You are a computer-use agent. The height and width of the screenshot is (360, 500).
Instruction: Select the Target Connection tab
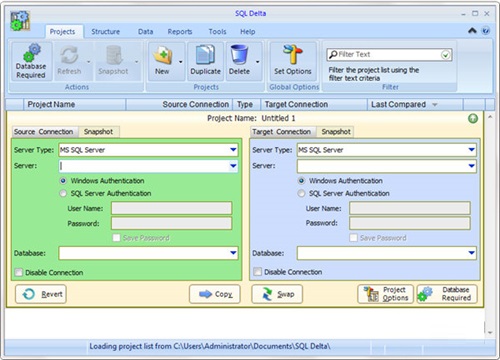[282, 132]
